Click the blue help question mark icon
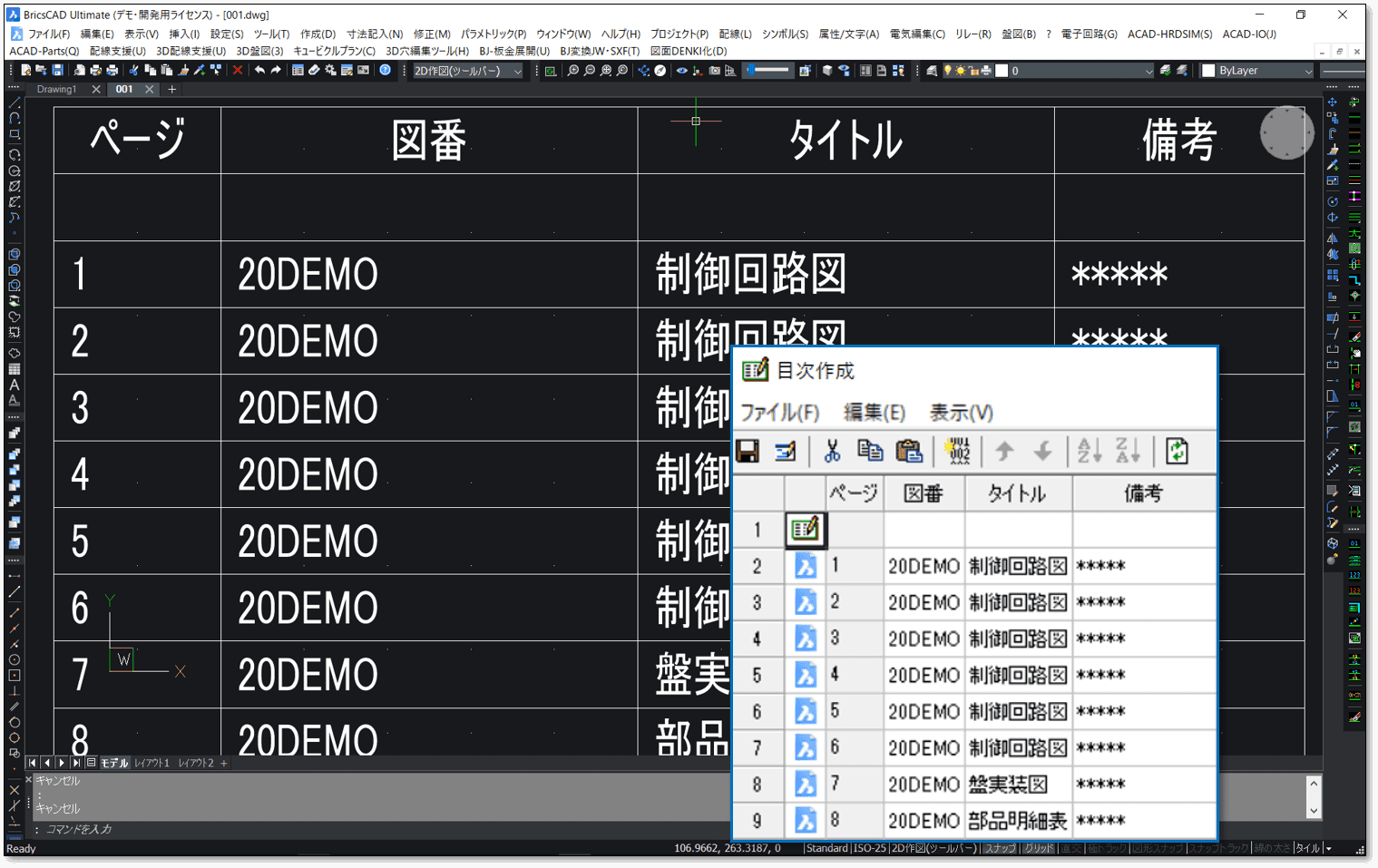The height and width of the screenshot is (868, 1378). (385, 70)
